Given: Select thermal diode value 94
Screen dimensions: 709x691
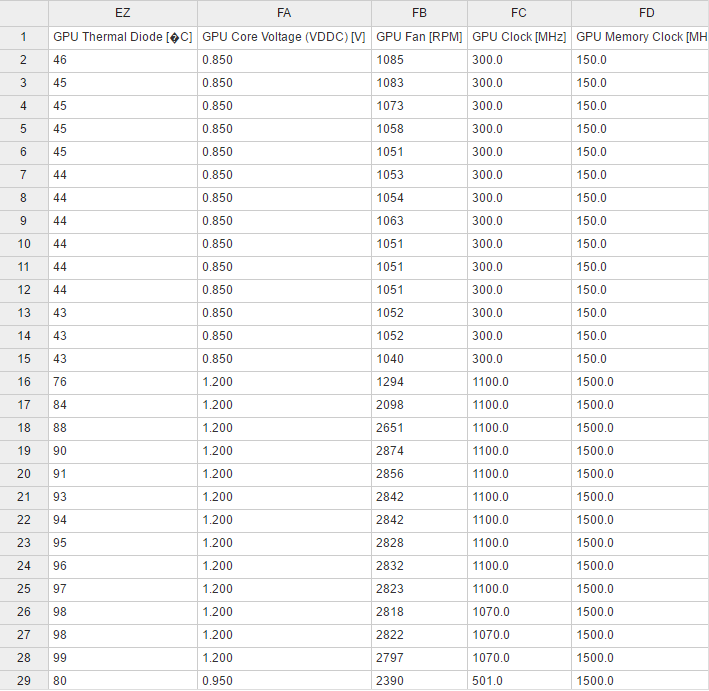Looking at the screenshot, I should point(123,520).
